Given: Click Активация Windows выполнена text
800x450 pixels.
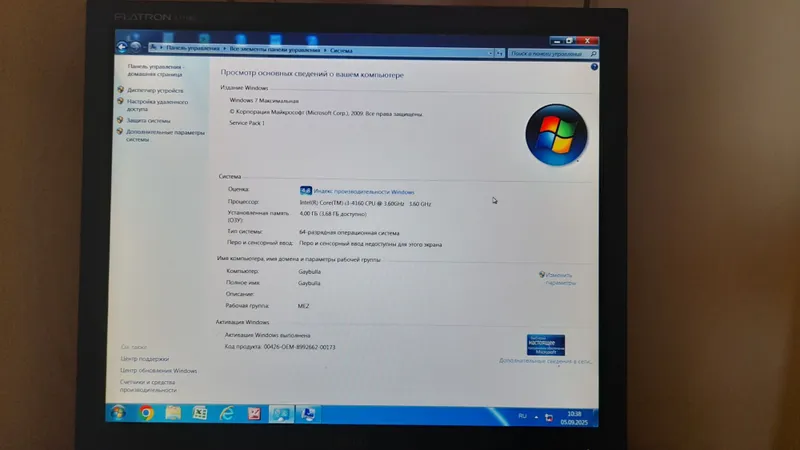Looking at the screenshot, I should pyautogui.click(x=267, y=335).
